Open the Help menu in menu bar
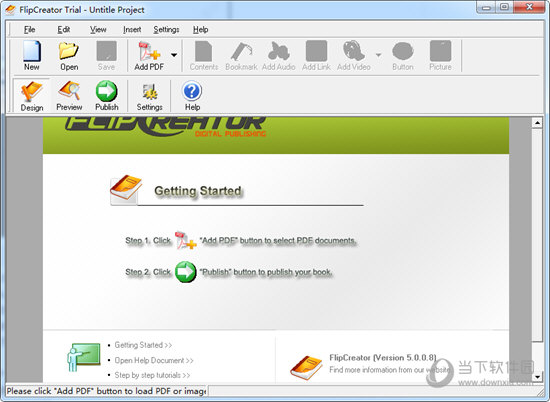Image resolution: width=550 pixels, height=402 pixels. 201,30
